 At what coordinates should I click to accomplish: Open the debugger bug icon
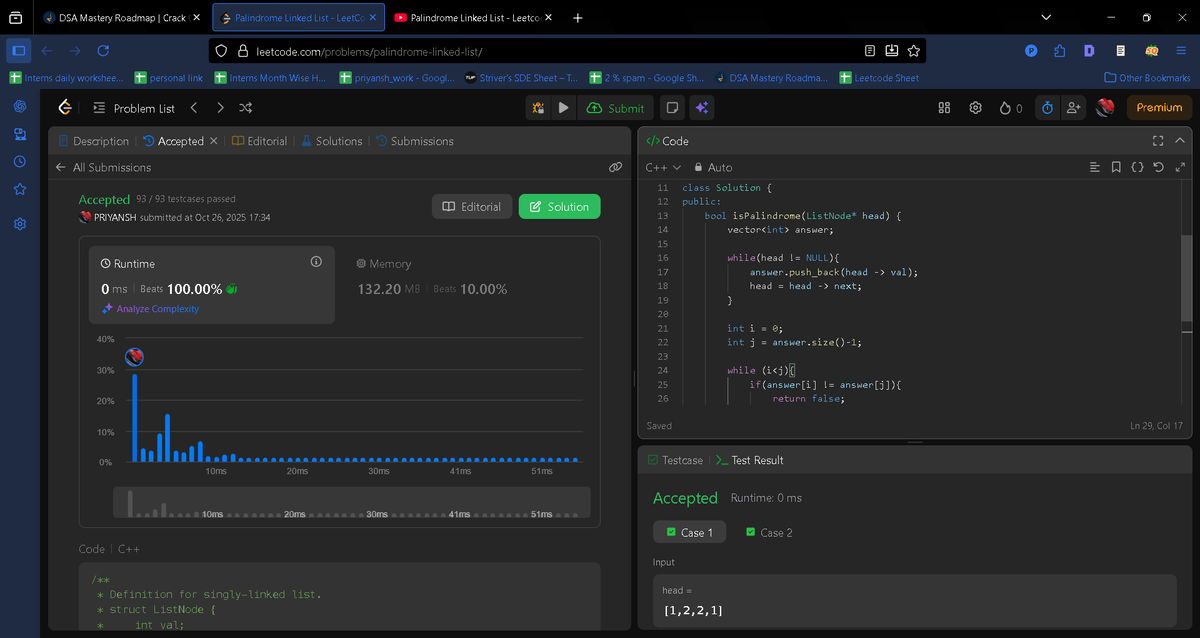click(539, 108)
